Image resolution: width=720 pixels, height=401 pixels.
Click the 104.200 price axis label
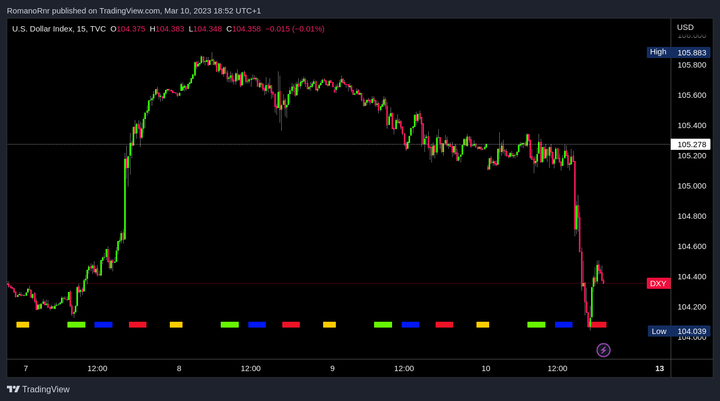[692, 307]
